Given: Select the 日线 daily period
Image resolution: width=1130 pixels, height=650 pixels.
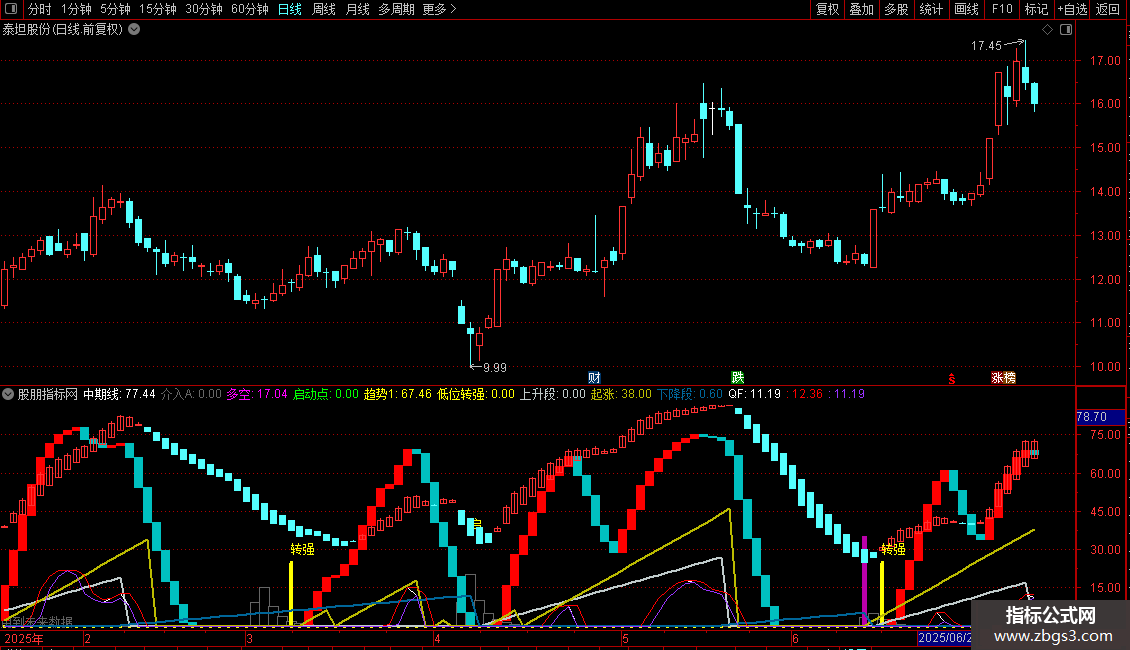Looking at the screenshot, I should [290, 9].
